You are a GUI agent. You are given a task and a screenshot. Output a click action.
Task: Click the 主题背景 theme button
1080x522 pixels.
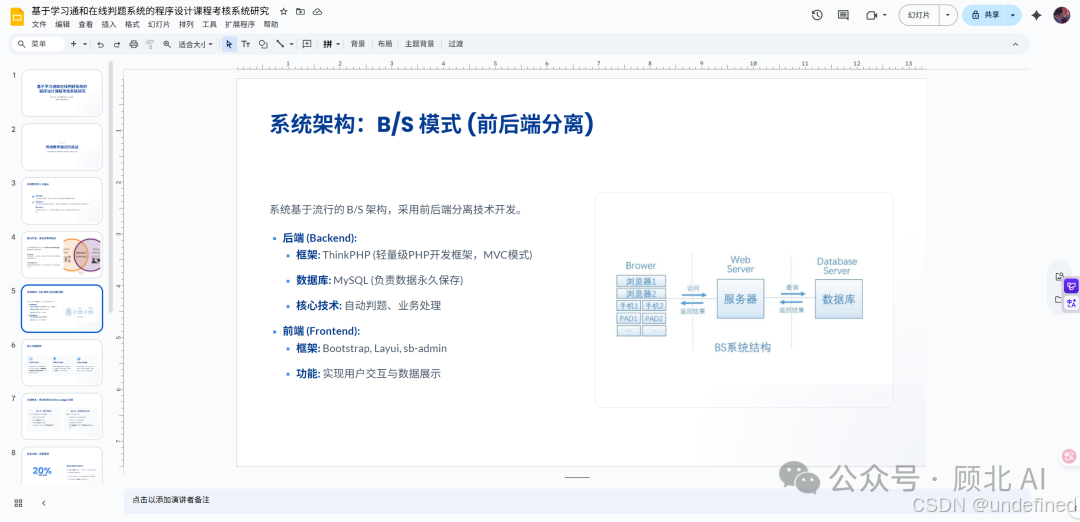tap(419, 44)
